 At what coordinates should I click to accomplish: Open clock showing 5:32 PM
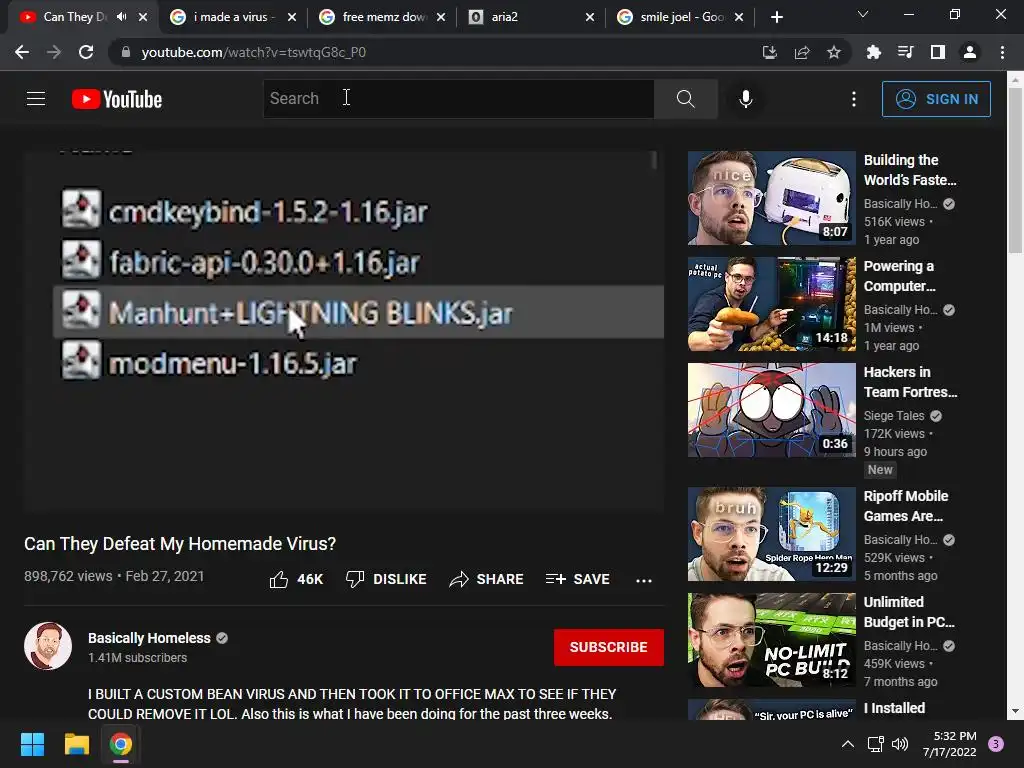tap(950, 744)
